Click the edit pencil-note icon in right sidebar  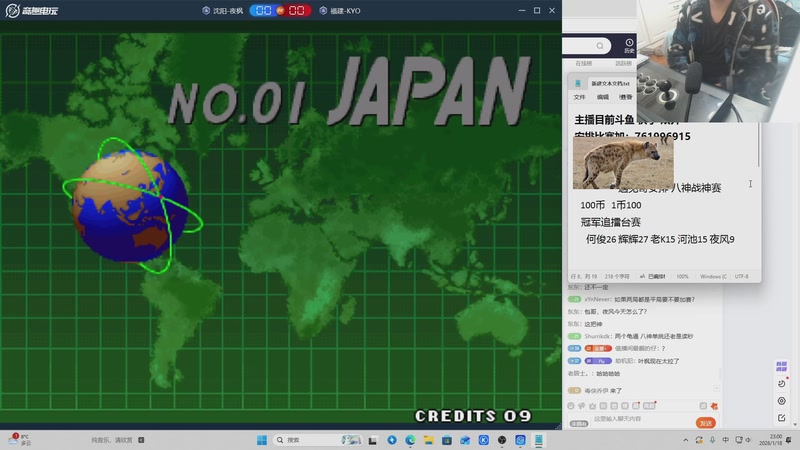(782, 418)
